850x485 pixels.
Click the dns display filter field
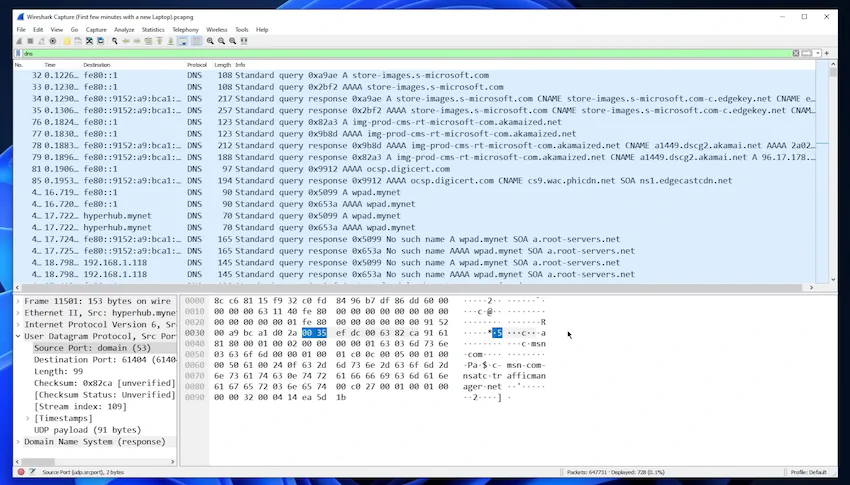pyautogui.click(x=407, y=53)
